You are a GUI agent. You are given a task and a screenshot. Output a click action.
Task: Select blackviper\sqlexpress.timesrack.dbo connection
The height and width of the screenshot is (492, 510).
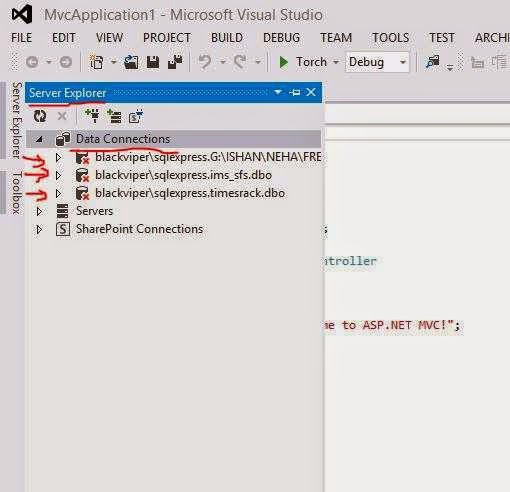coord(190,193)
